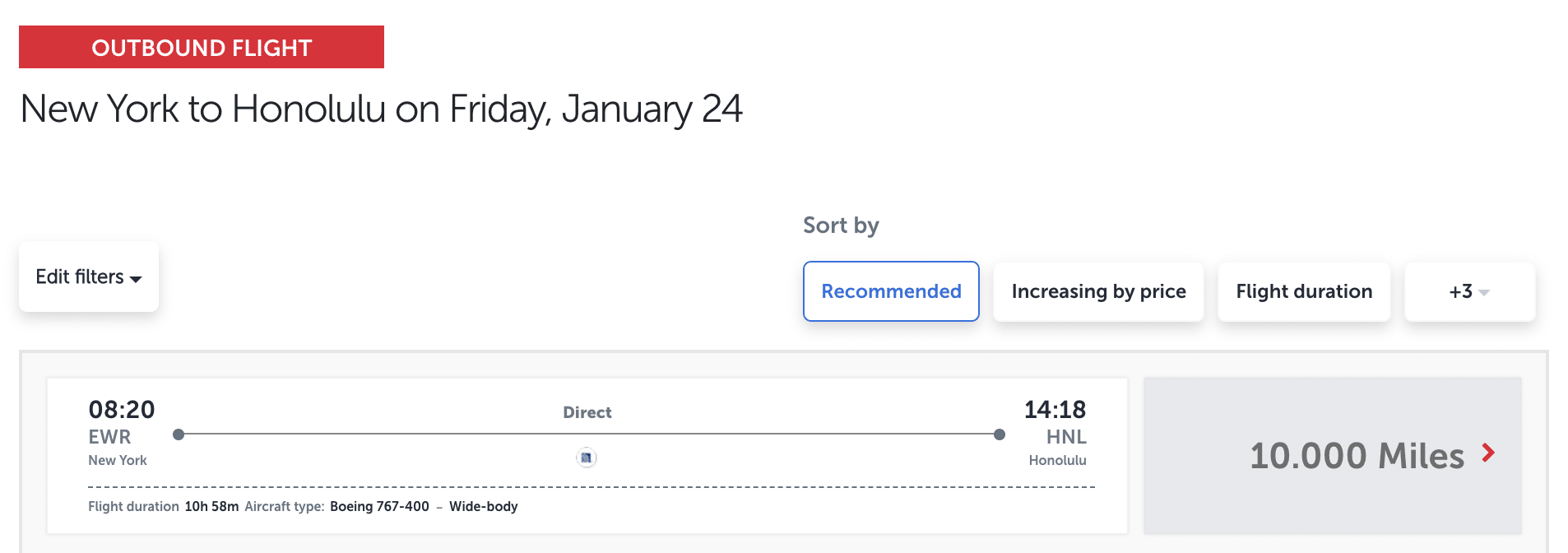Open the Edit filters dropdown
1568x553 pixels.
pos(88,276)
